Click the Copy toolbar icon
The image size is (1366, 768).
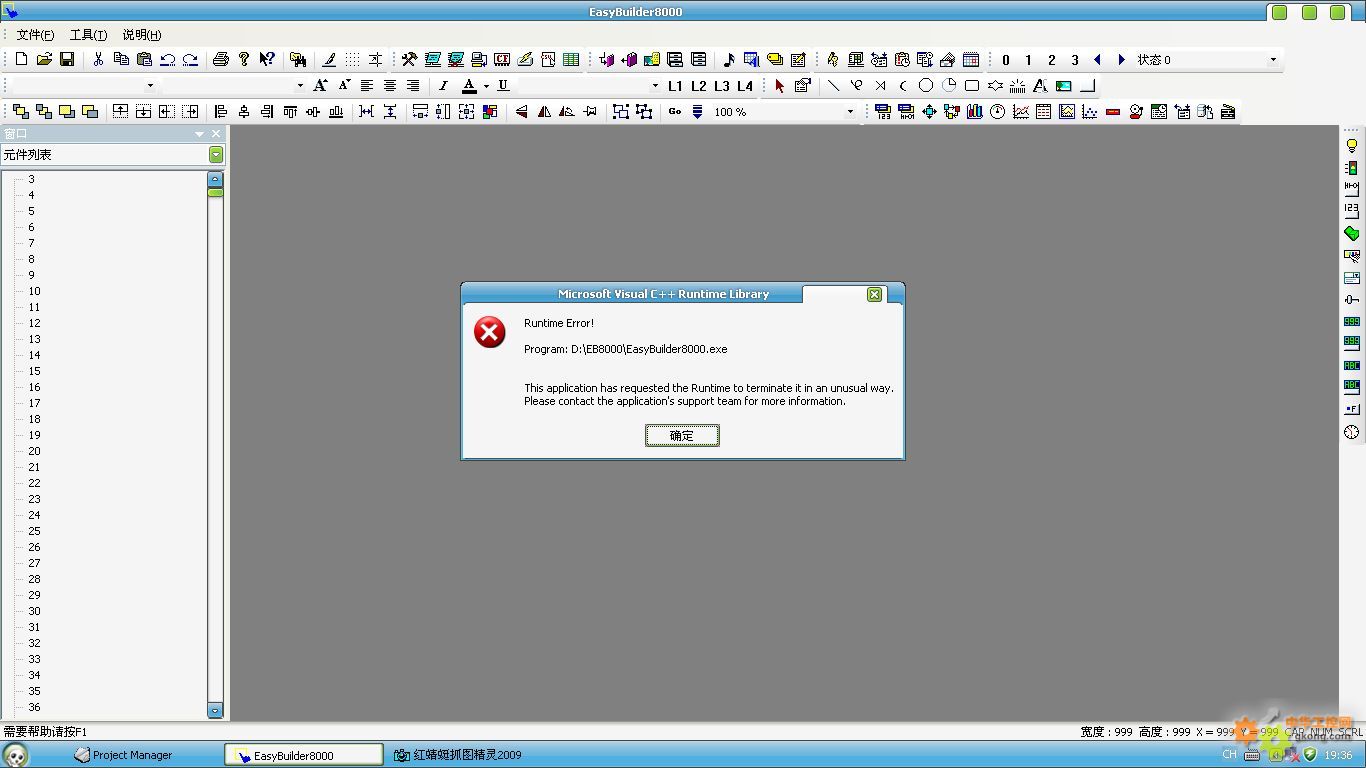tap(121, 60)
